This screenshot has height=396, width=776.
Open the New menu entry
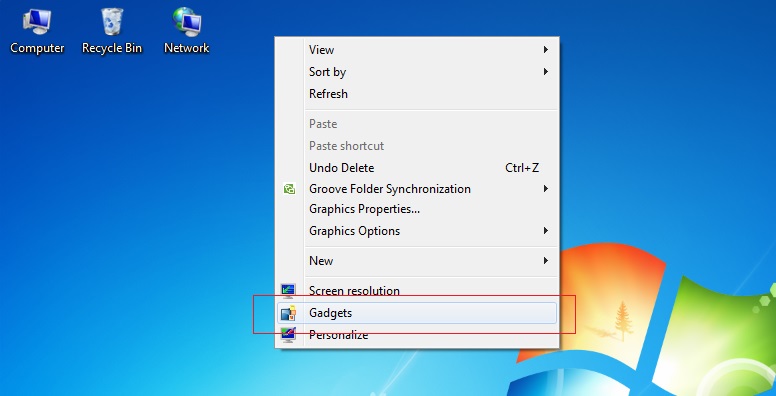[417, 260]
